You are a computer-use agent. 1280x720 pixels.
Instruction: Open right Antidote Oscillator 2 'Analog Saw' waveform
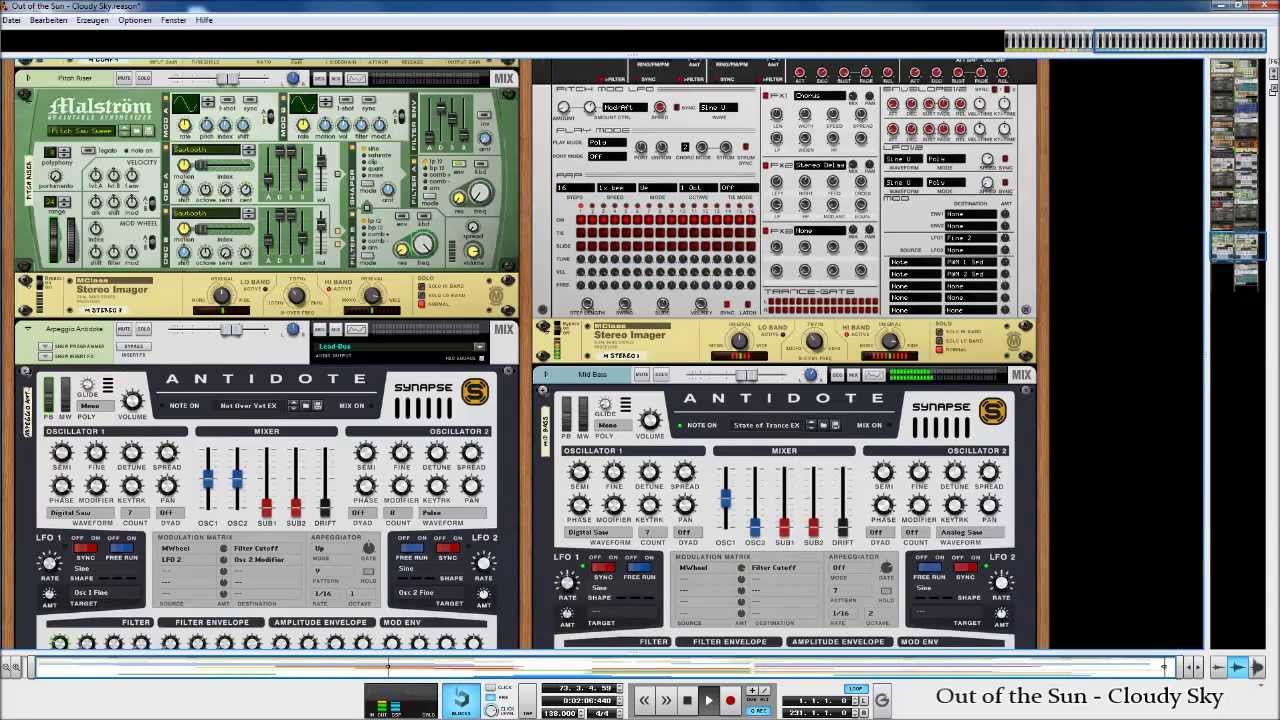(970, 532)
